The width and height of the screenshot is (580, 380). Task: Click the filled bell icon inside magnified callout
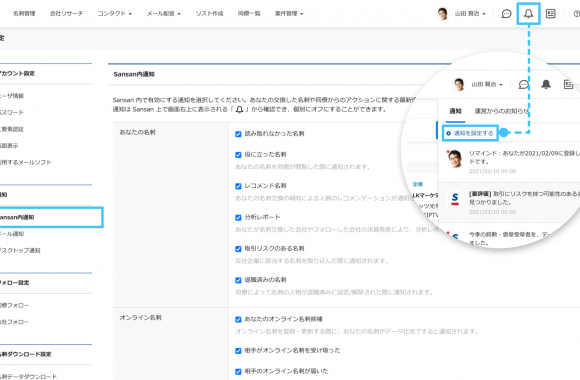[x=546, y=84]
